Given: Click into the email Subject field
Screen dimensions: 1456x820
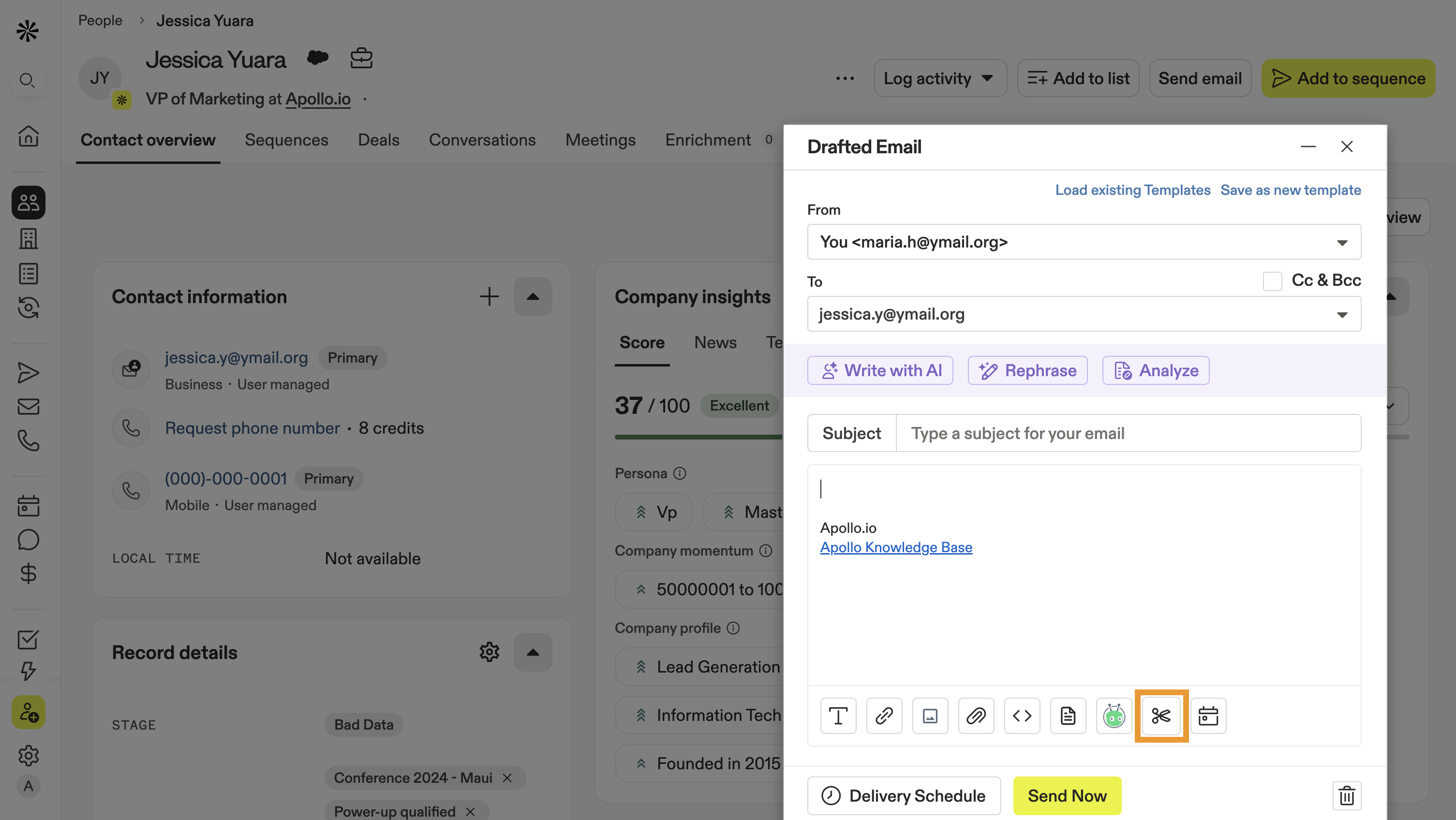Looking at the screenshot, I should (x=1128, y=433).
